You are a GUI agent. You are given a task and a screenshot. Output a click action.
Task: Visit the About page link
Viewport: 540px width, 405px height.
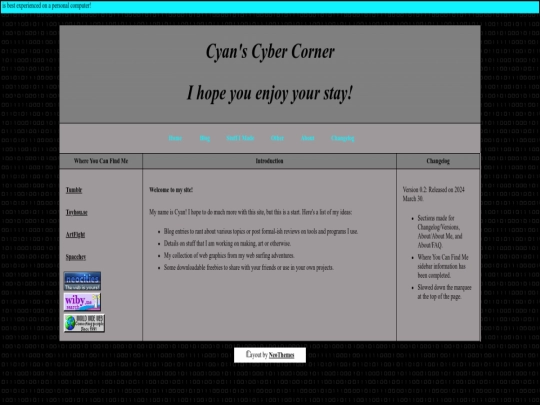(x=308, y=138)
